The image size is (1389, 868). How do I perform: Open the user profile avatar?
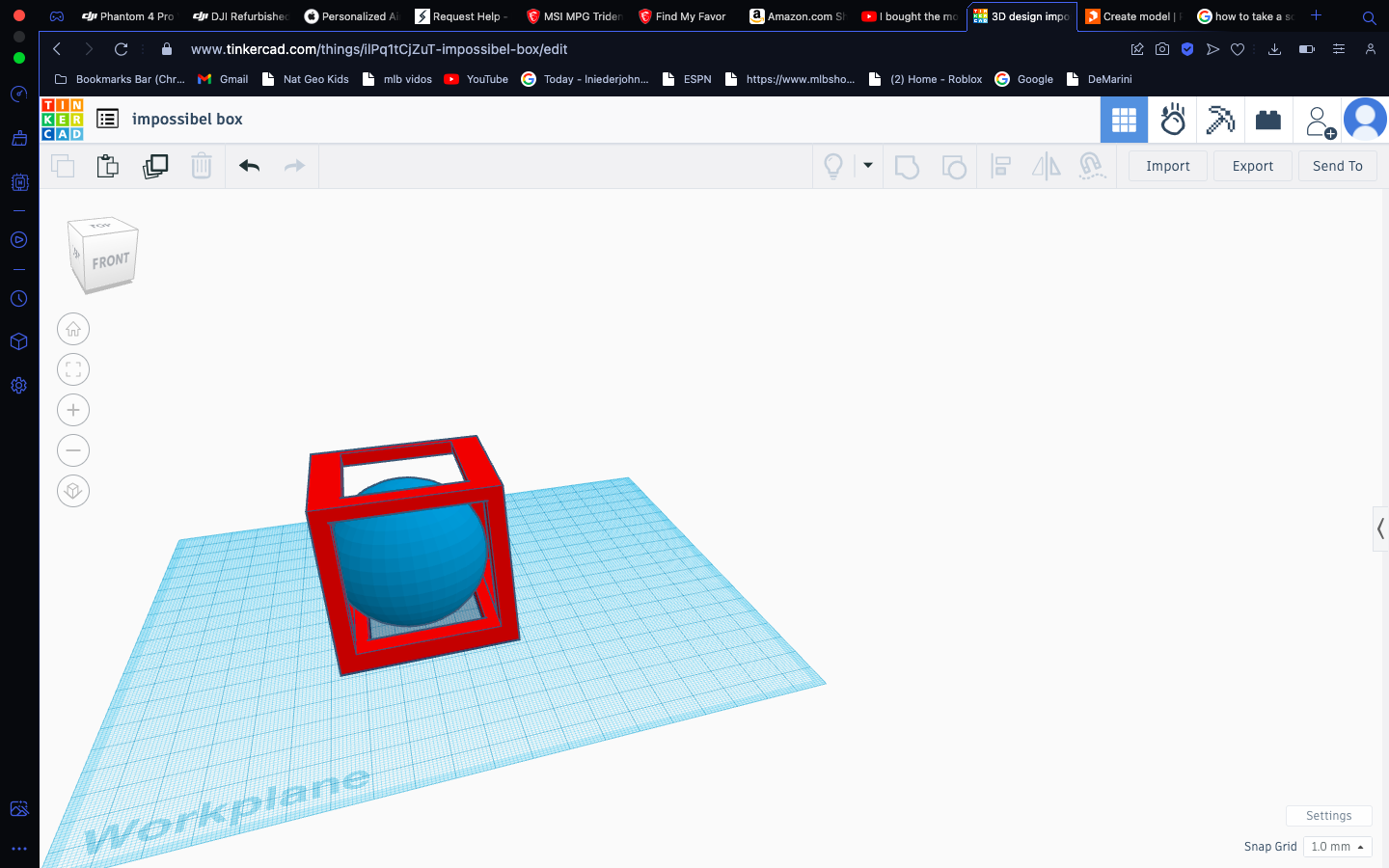click(x=1365, y=120)
